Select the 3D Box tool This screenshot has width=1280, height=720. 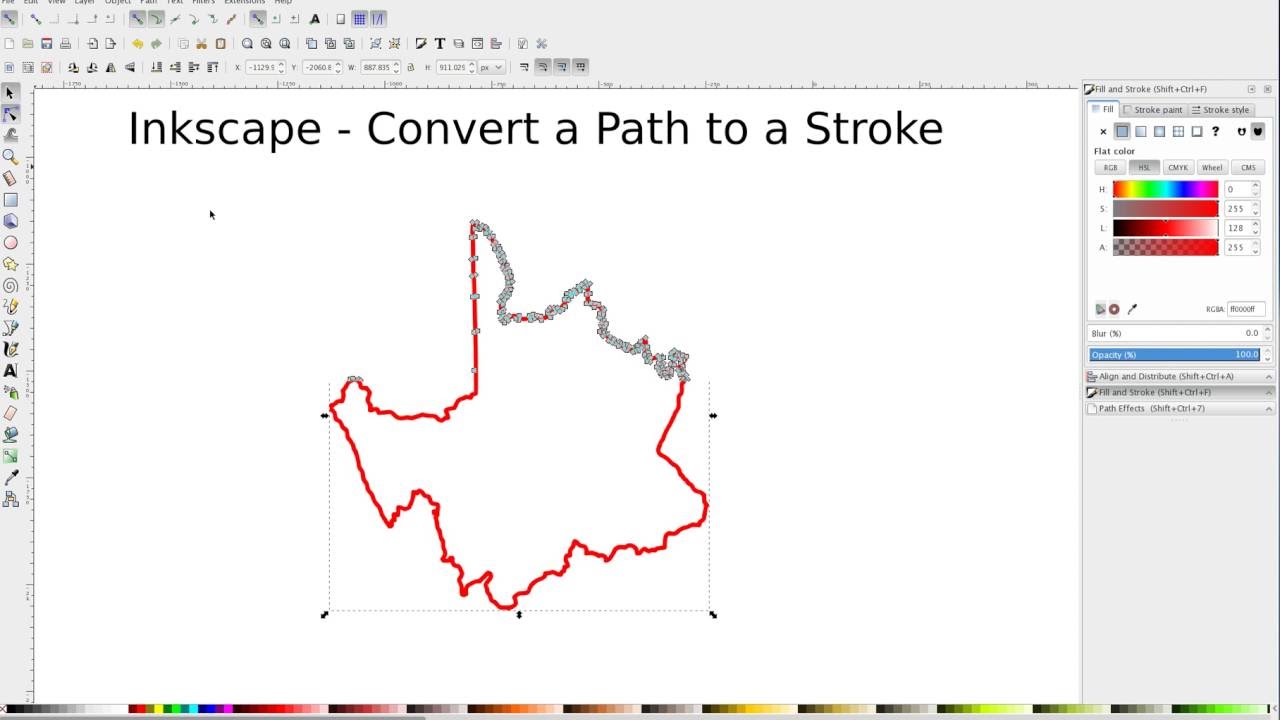coord(10,221)
